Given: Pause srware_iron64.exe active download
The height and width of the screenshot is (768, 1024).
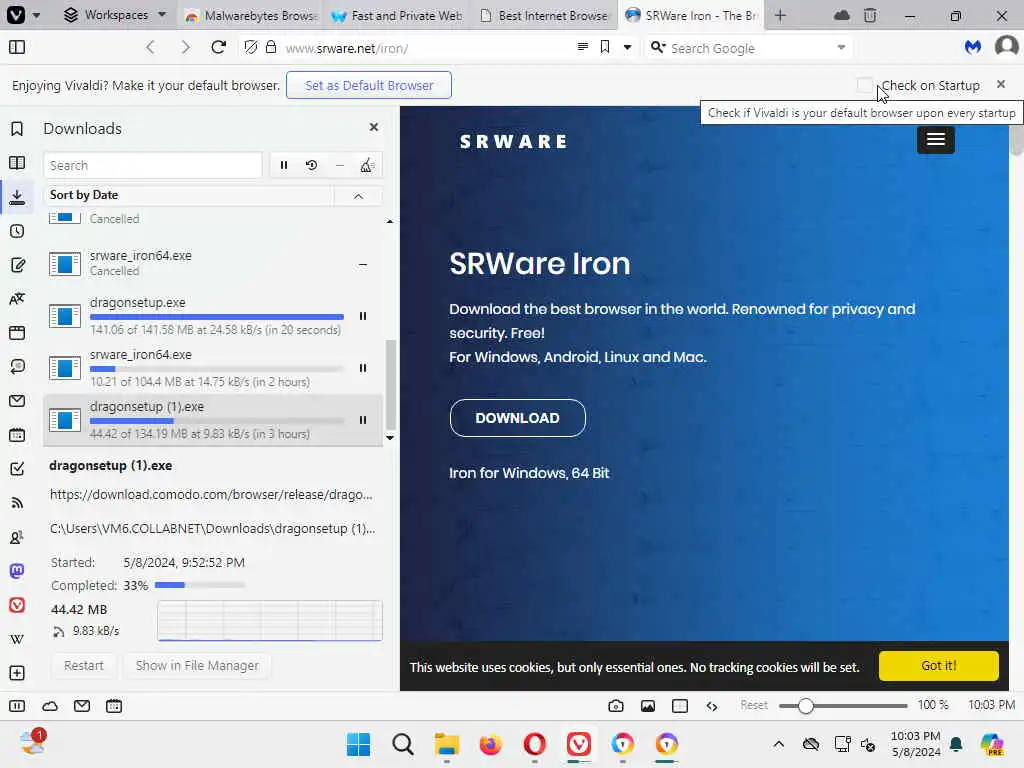Looking at the screenshot, I should pyautogui.click(x=363, y=368).
